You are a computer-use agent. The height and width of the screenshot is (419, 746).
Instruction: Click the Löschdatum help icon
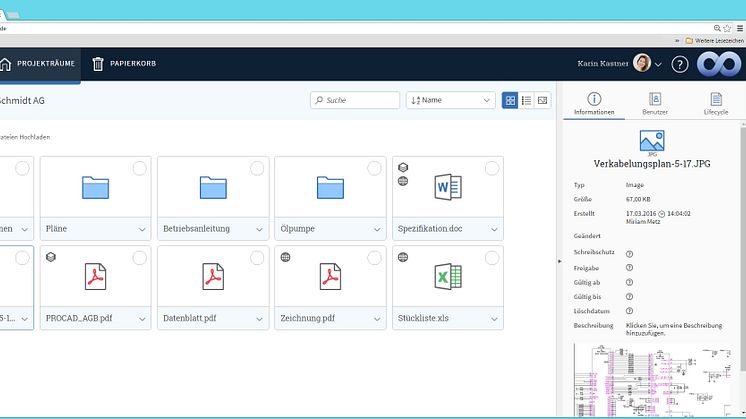[629, 311]
